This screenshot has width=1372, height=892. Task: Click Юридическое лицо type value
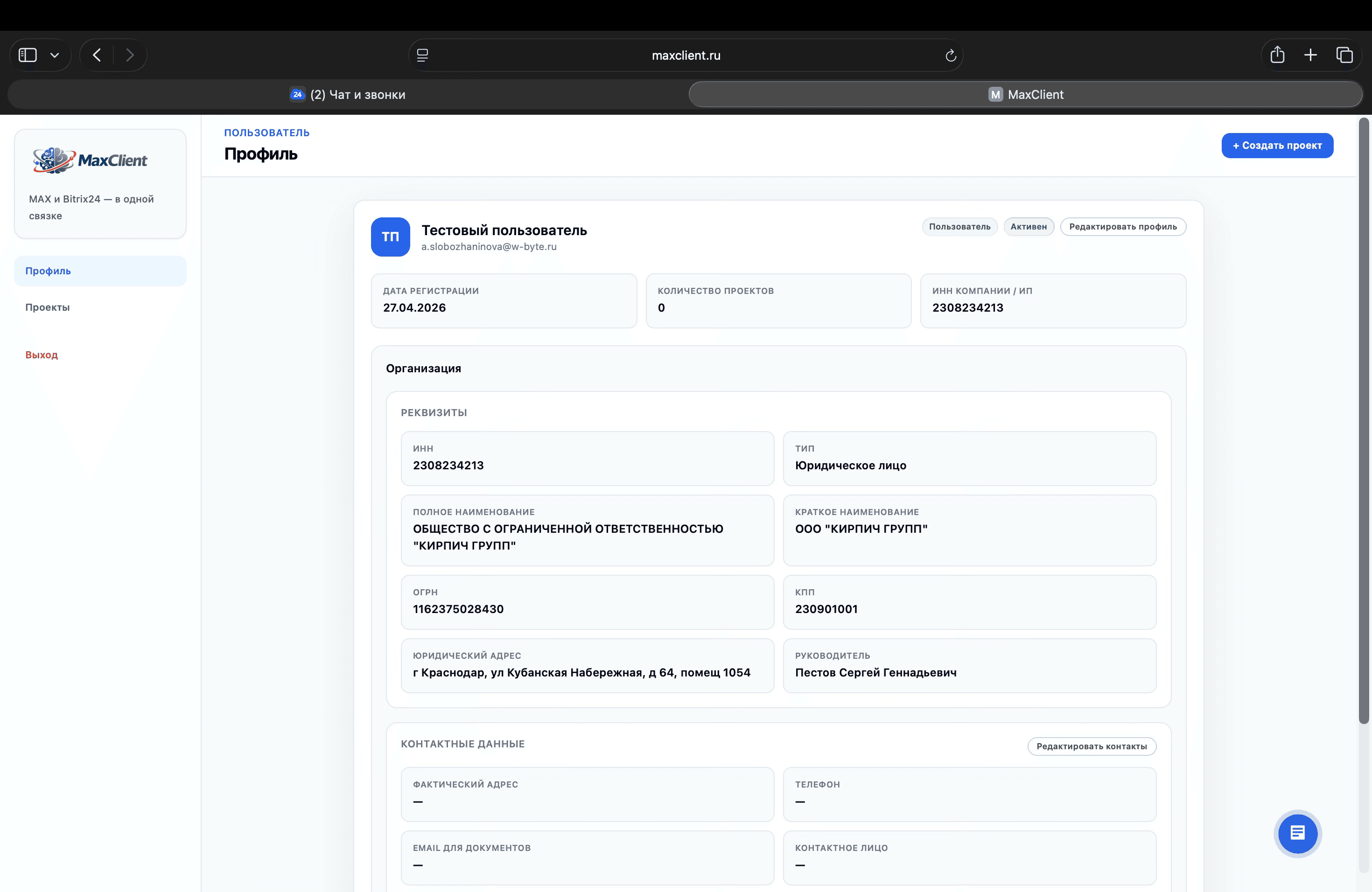pyautogui.click(x=850, y=466)
